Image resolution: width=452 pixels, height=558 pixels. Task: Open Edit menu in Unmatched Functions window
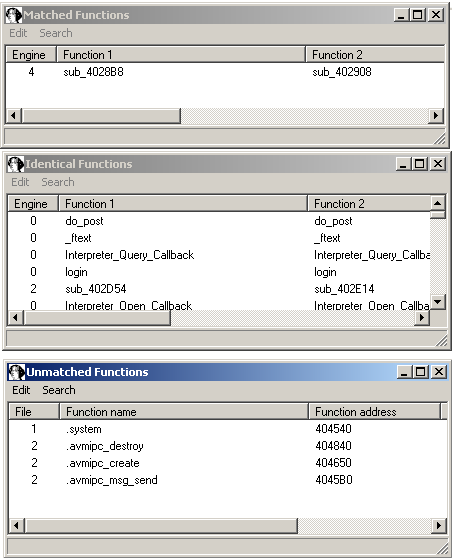tap(21, 390)
